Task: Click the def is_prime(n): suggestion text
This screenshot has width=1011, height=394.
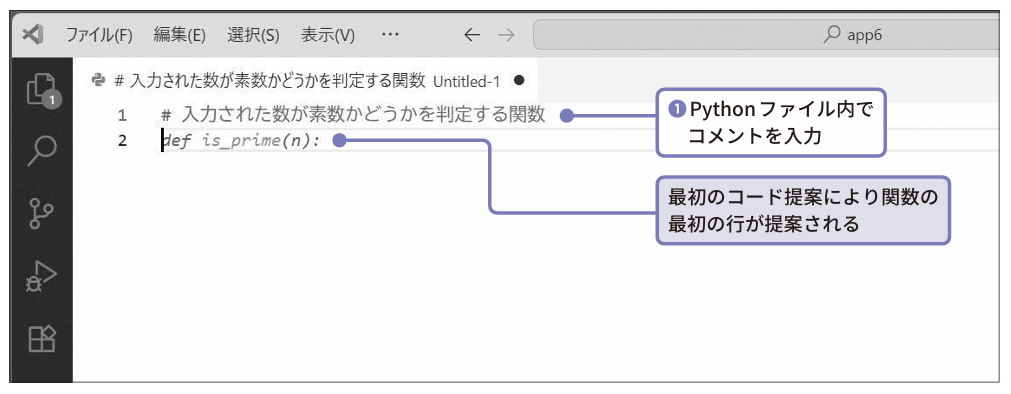Action: pyautogui.click(x=241, y=141)
